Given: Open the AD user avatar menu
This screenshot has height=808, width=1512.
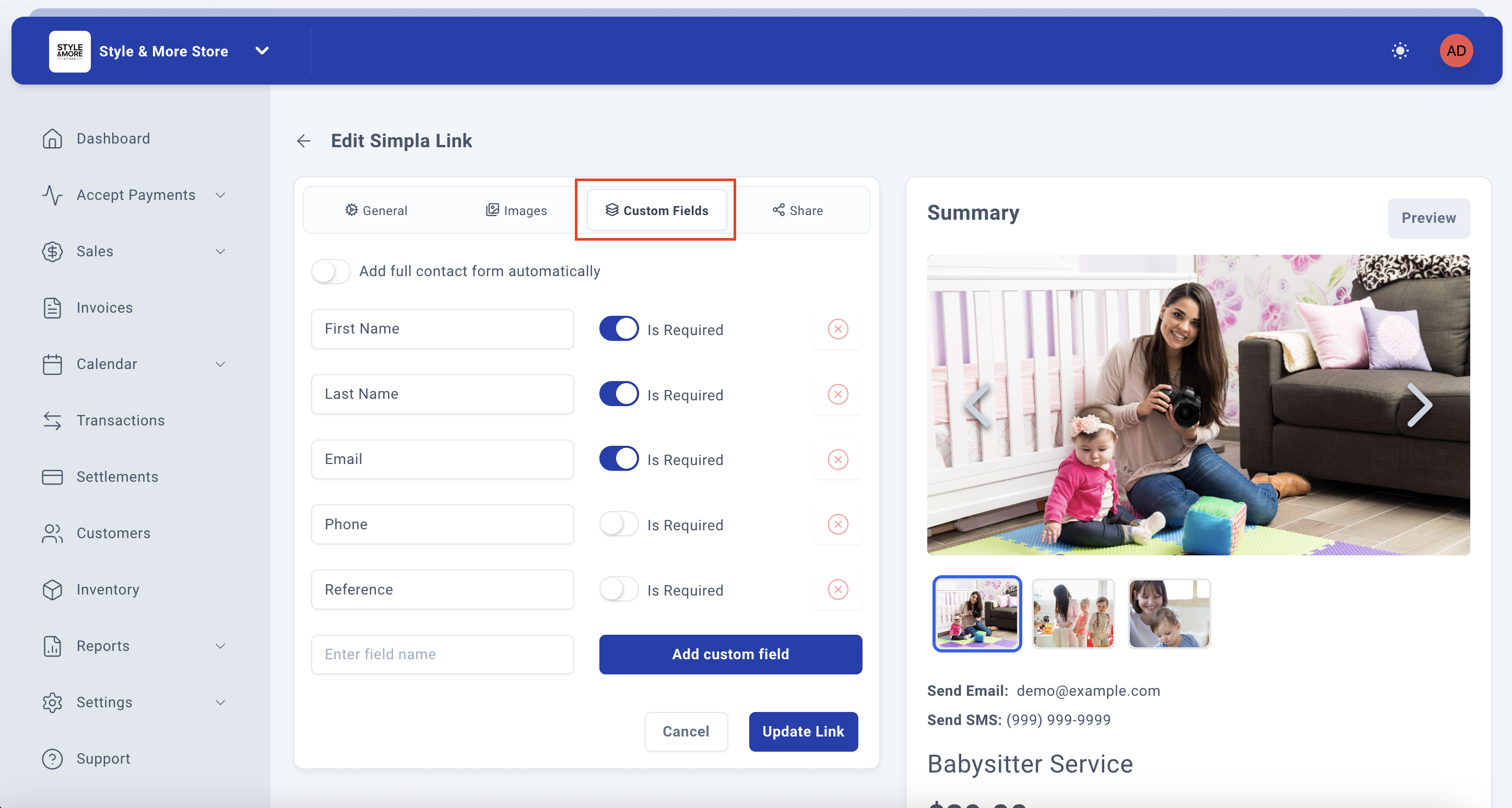Looking at the screenshot, I should [1456, 51].
